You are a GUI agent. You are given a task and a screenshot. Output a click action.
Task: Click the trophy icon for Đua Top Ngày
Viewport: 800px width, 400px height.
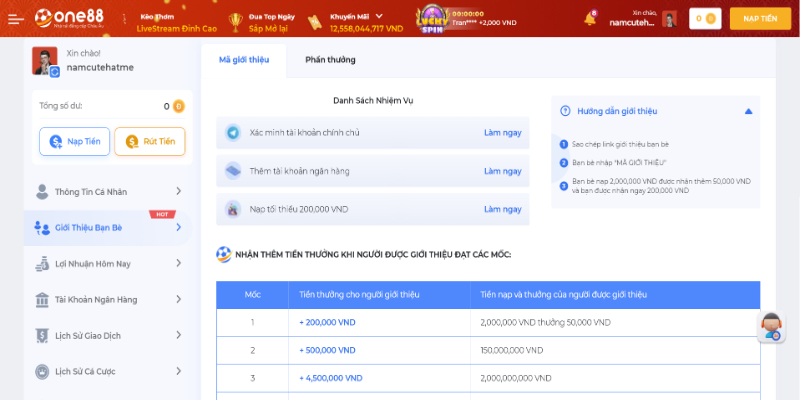point(236,22)
